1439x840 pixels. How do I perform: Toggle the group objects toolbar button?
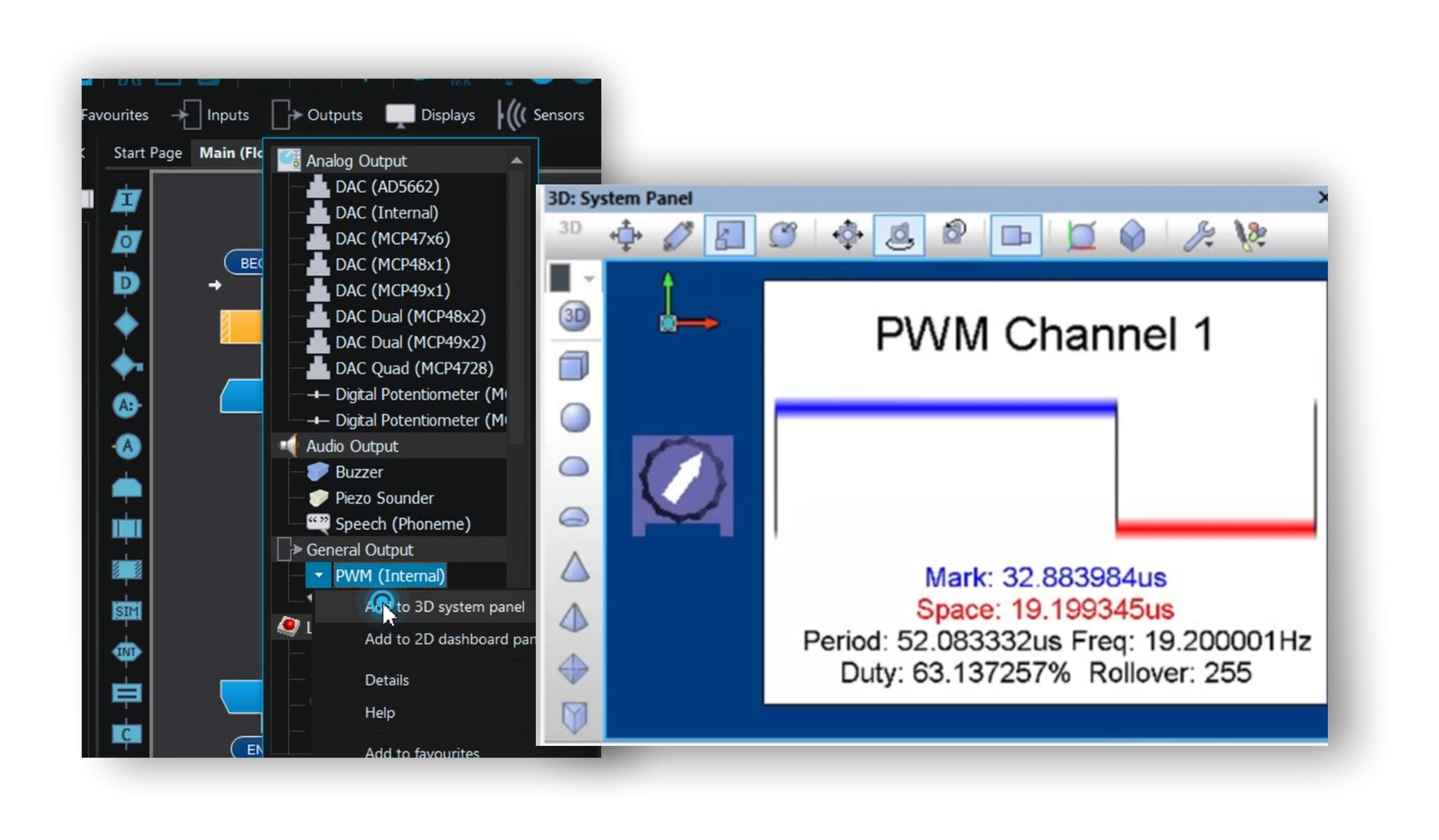tap(1015, 235)
